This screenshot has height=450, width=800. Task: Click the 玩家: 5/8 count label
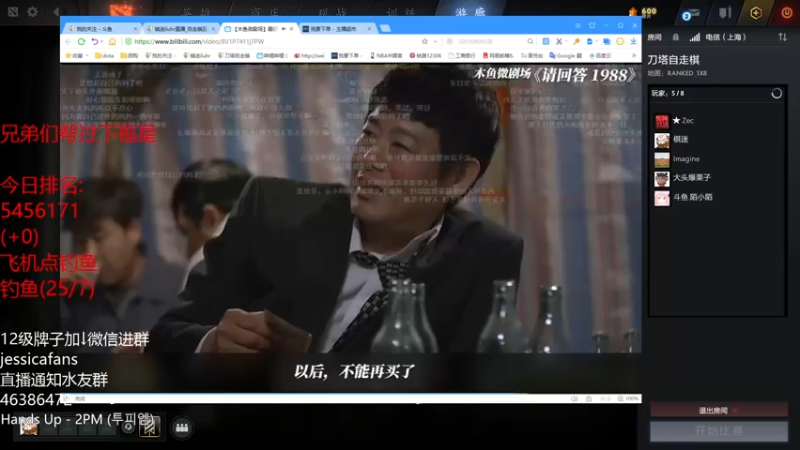[668, 93]
